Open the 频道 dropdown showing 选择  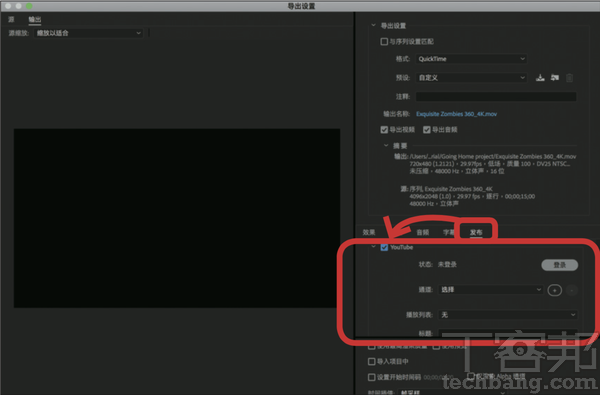click(x=491, y=290)
